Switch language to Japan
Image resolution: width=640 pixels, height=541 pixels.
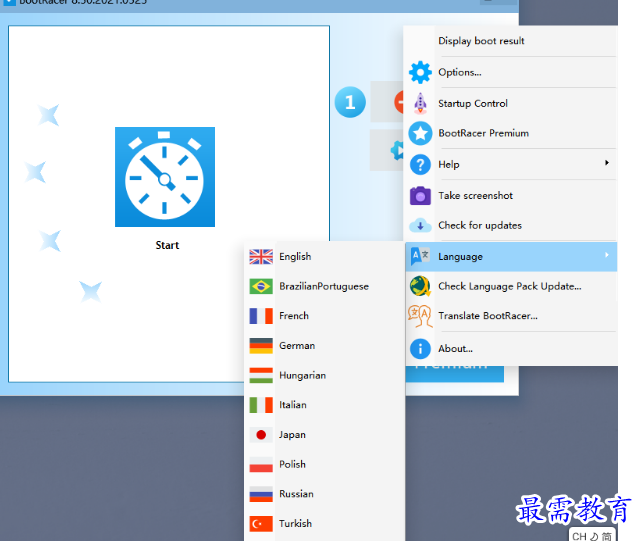(x=324, y=435)
